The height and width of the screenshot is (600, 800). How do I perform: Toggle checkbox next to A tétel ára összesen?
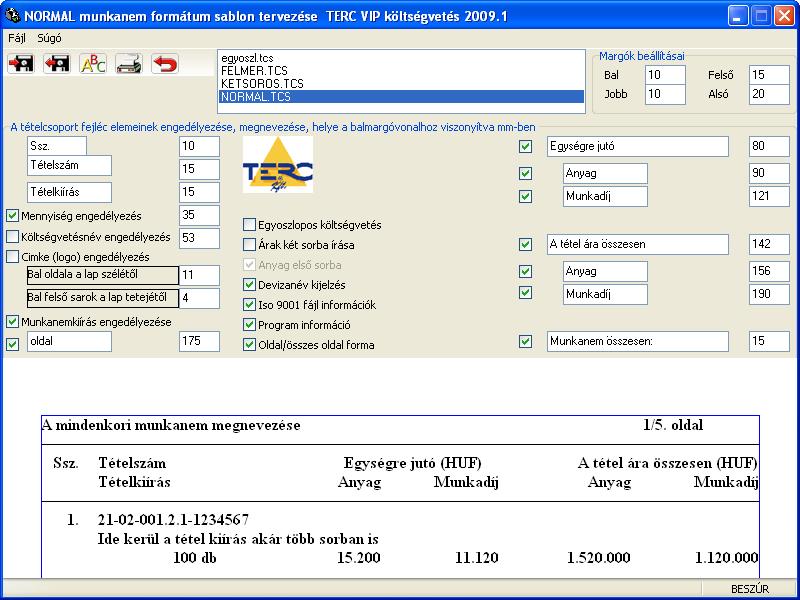tap(525, 245)
